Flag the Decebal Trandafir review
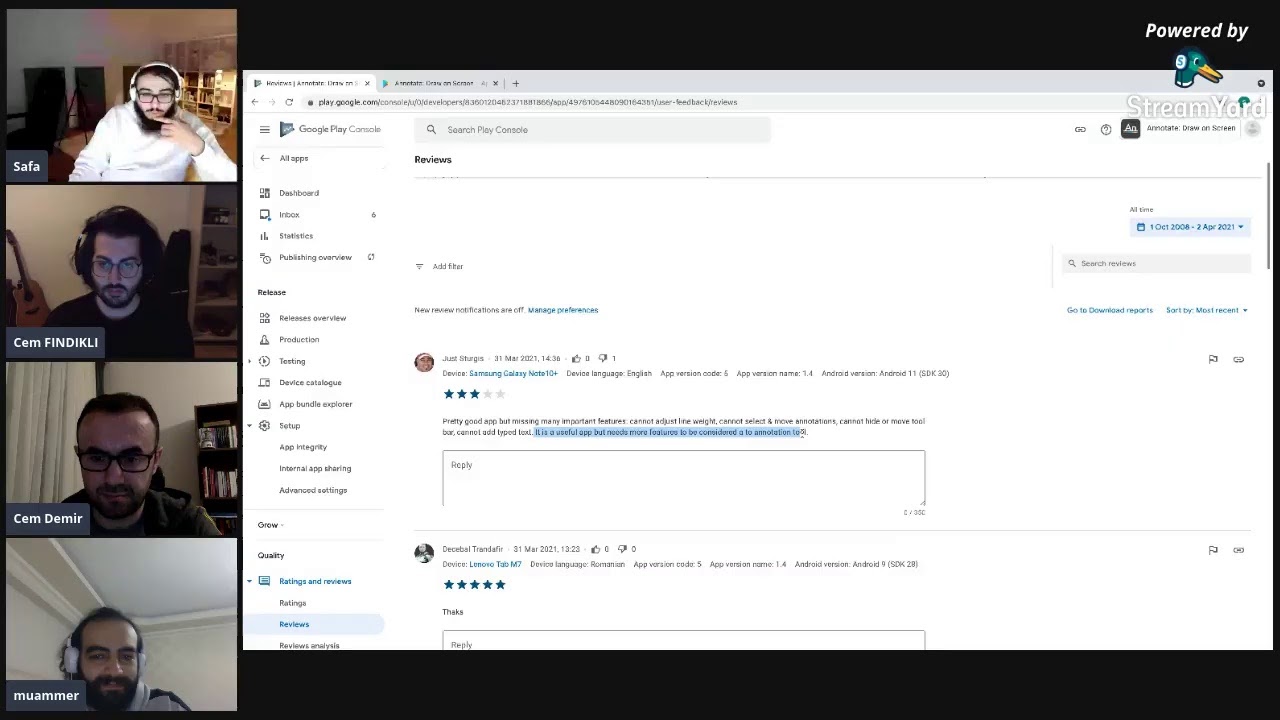Screen dimensions: 1280x720 click(x=1213, y=550)
